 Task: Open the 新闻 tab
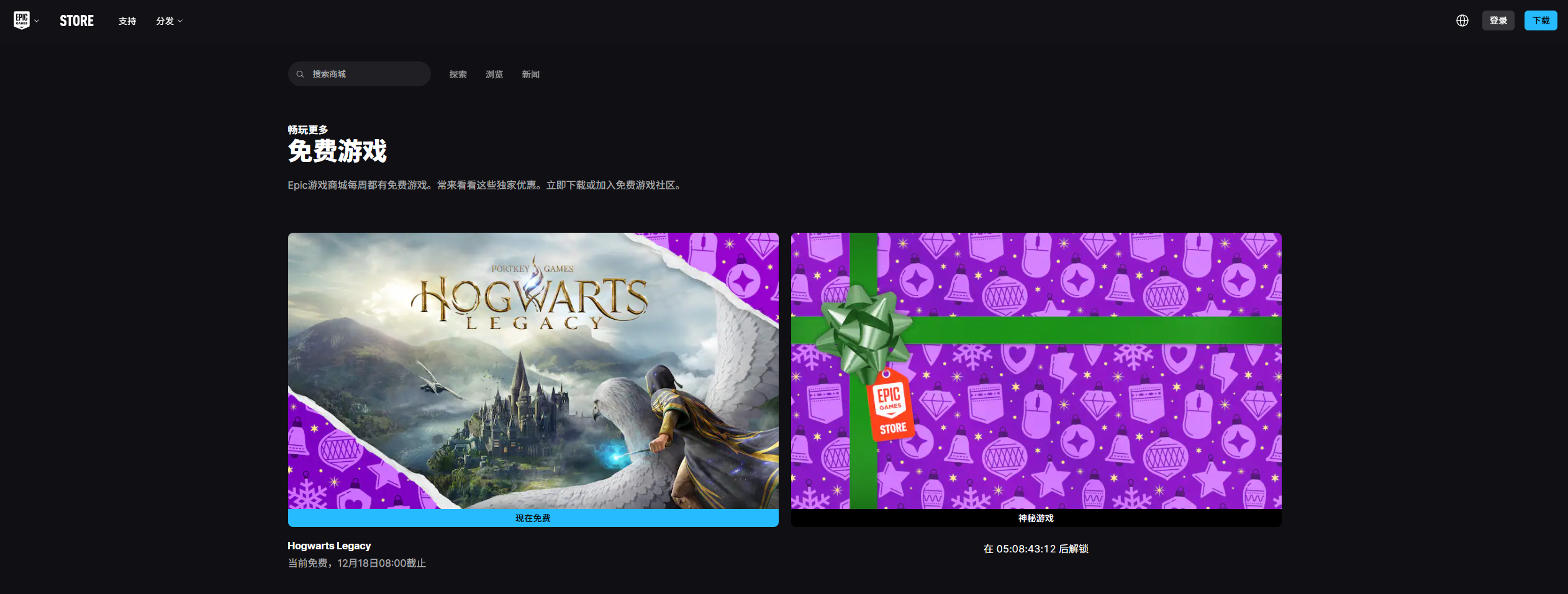point(530,74)
